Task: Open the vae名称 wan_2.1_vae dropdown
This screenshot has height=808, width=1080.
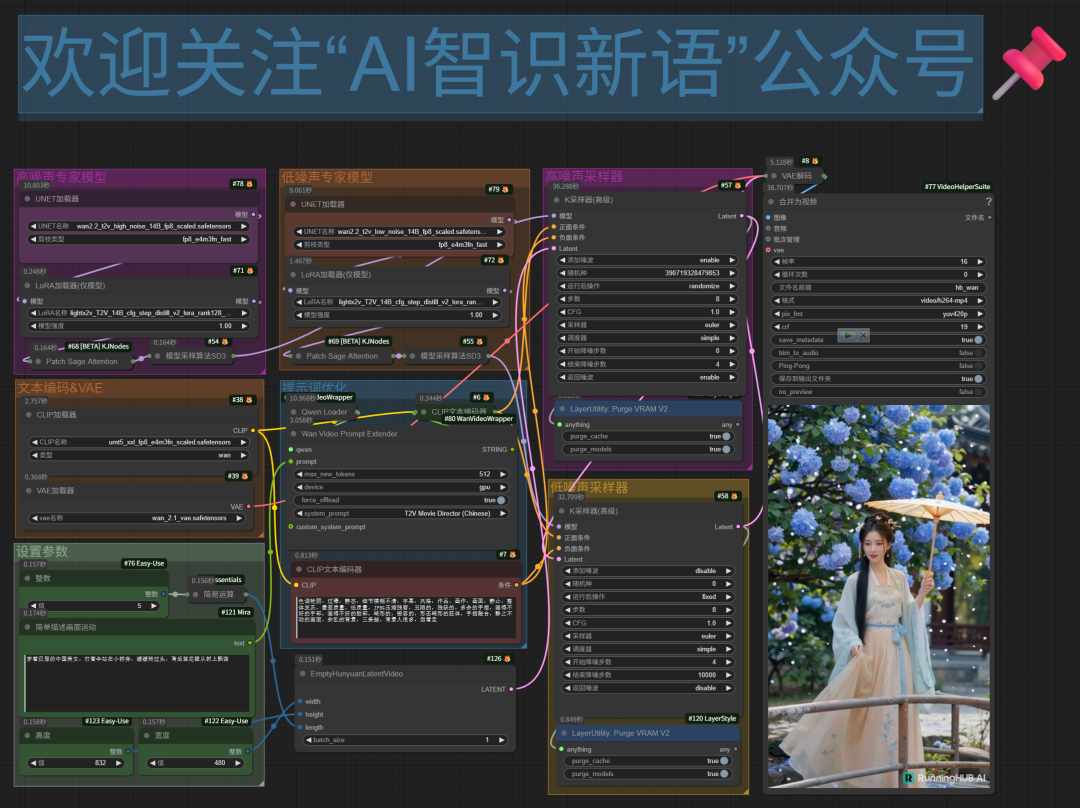Action: 136,518
